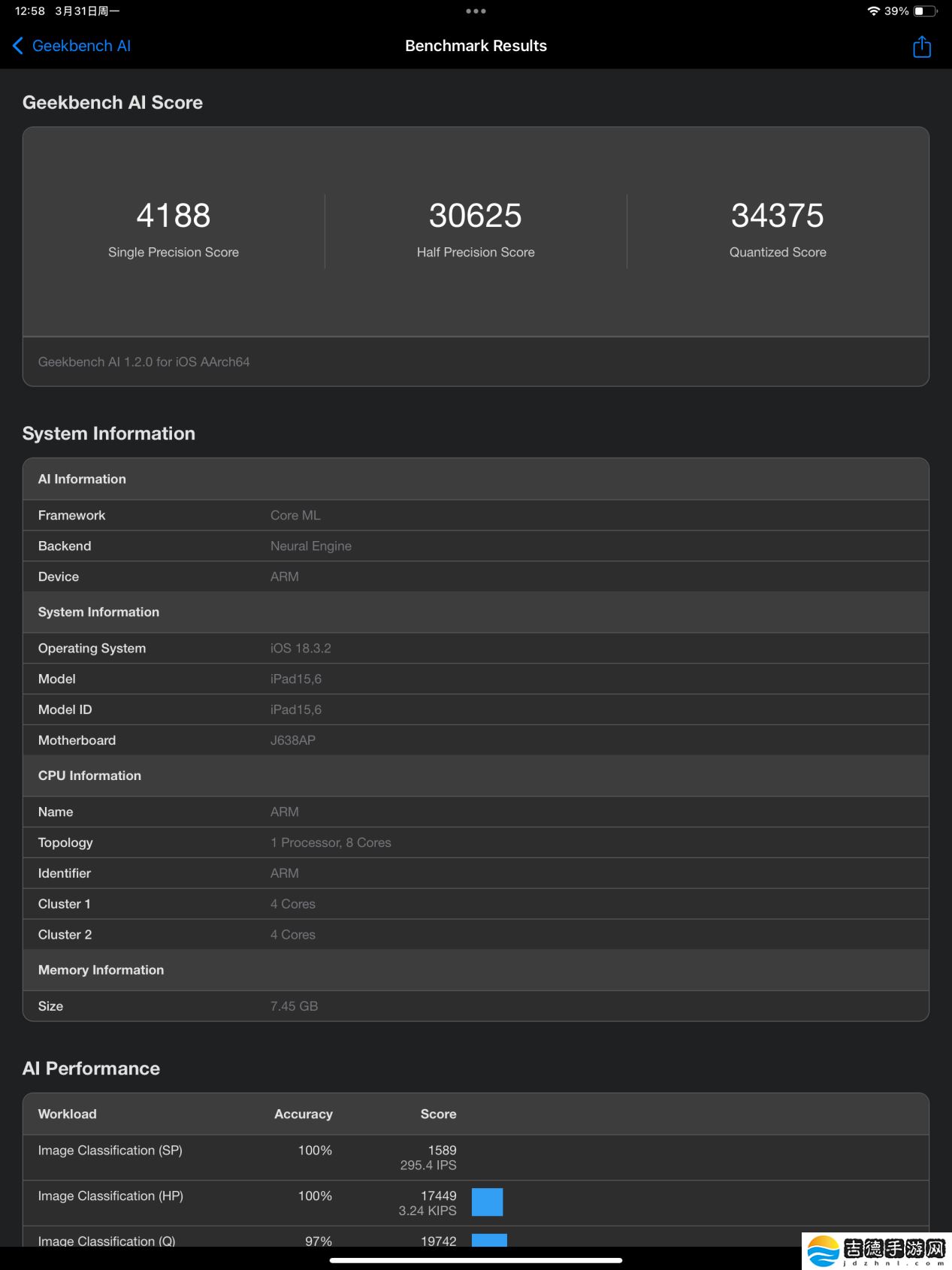Select the Image Classification (Q) row
The image size is (952, 1270).
tap(476, 1238)
